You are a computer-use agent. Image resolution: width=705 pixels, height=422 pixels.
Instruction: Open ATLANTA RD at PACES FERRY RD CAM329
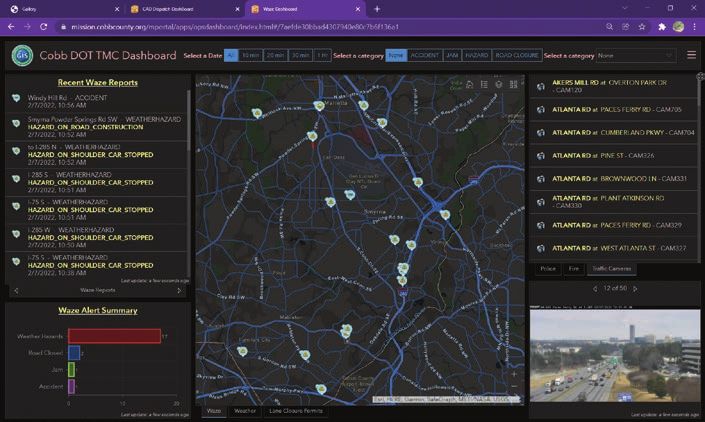pos(614,225)
